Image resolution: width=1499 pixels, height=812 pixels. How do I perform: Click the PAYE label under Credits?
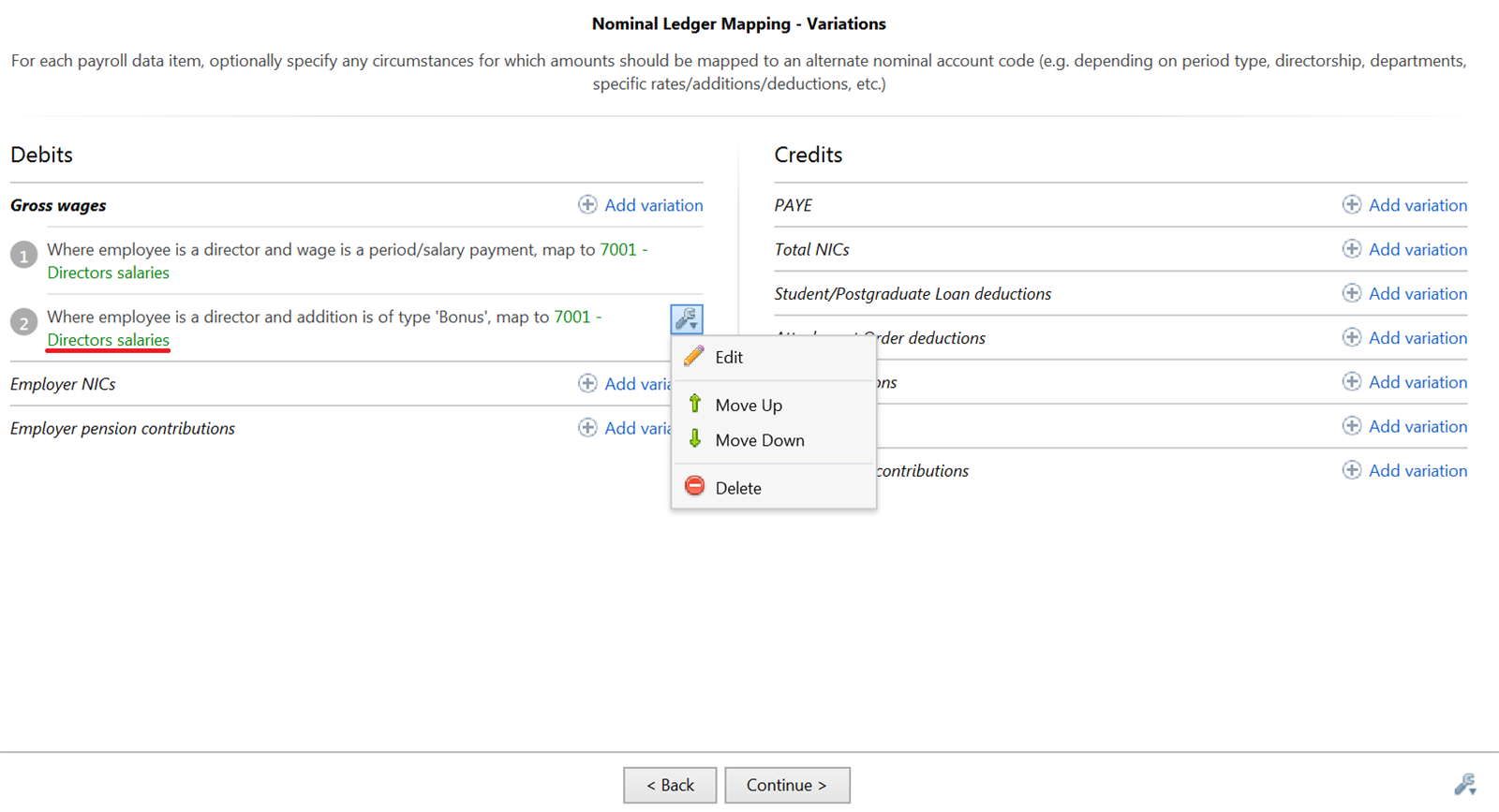coord(794,205)
